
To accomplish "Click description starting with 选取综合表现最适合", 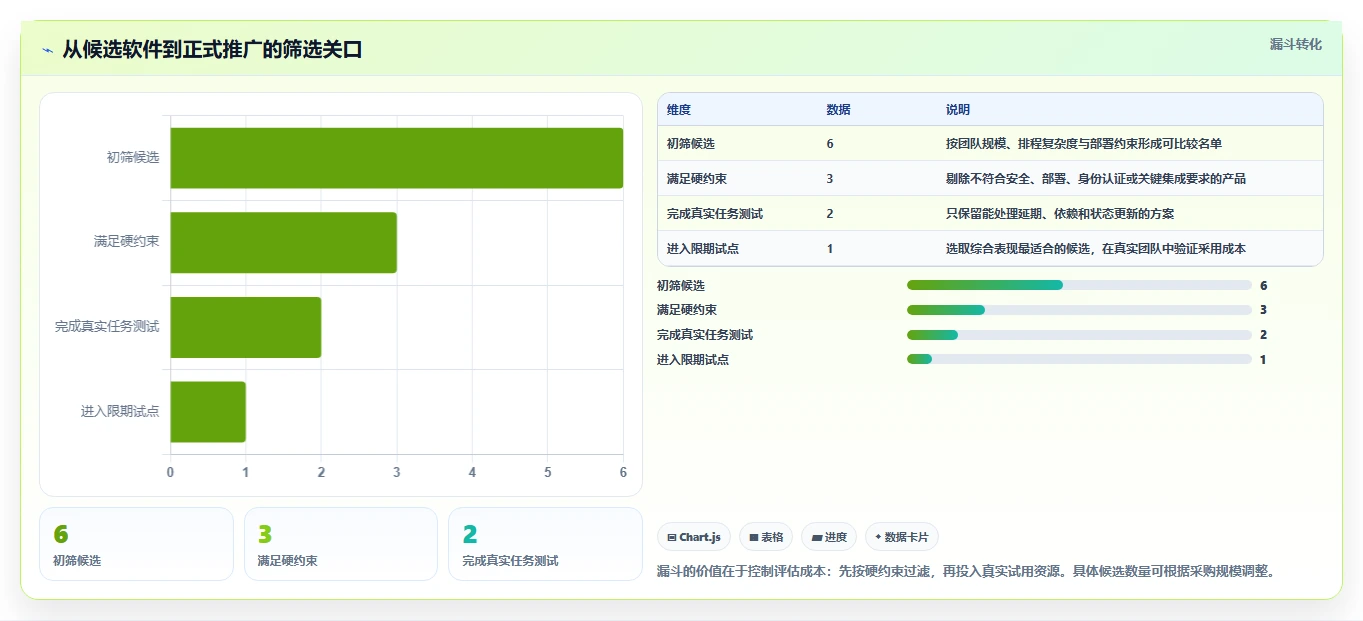I will 1096,249.
